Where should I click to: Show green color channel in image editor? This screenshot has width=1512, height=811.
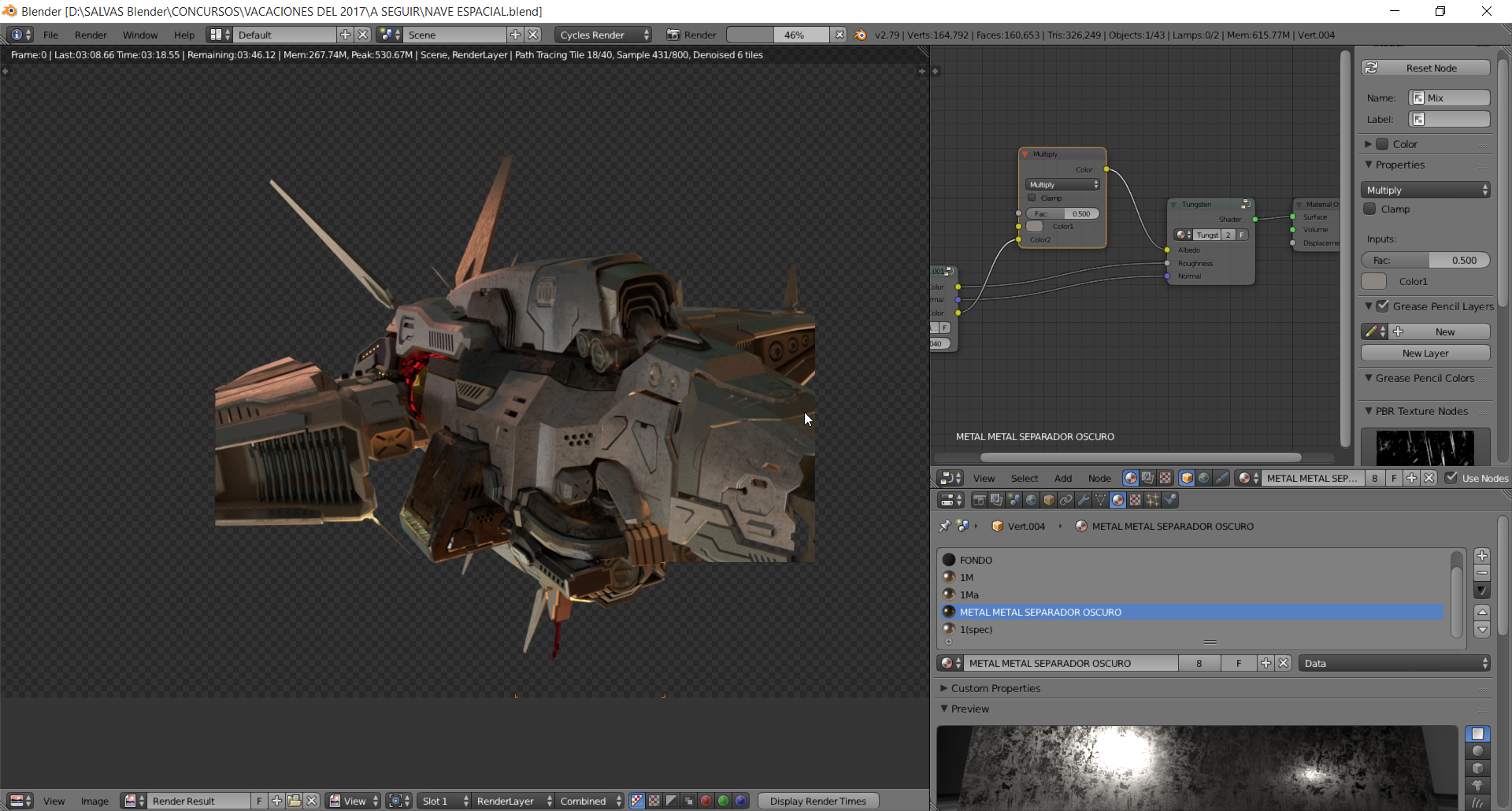(x=723, y=801)
